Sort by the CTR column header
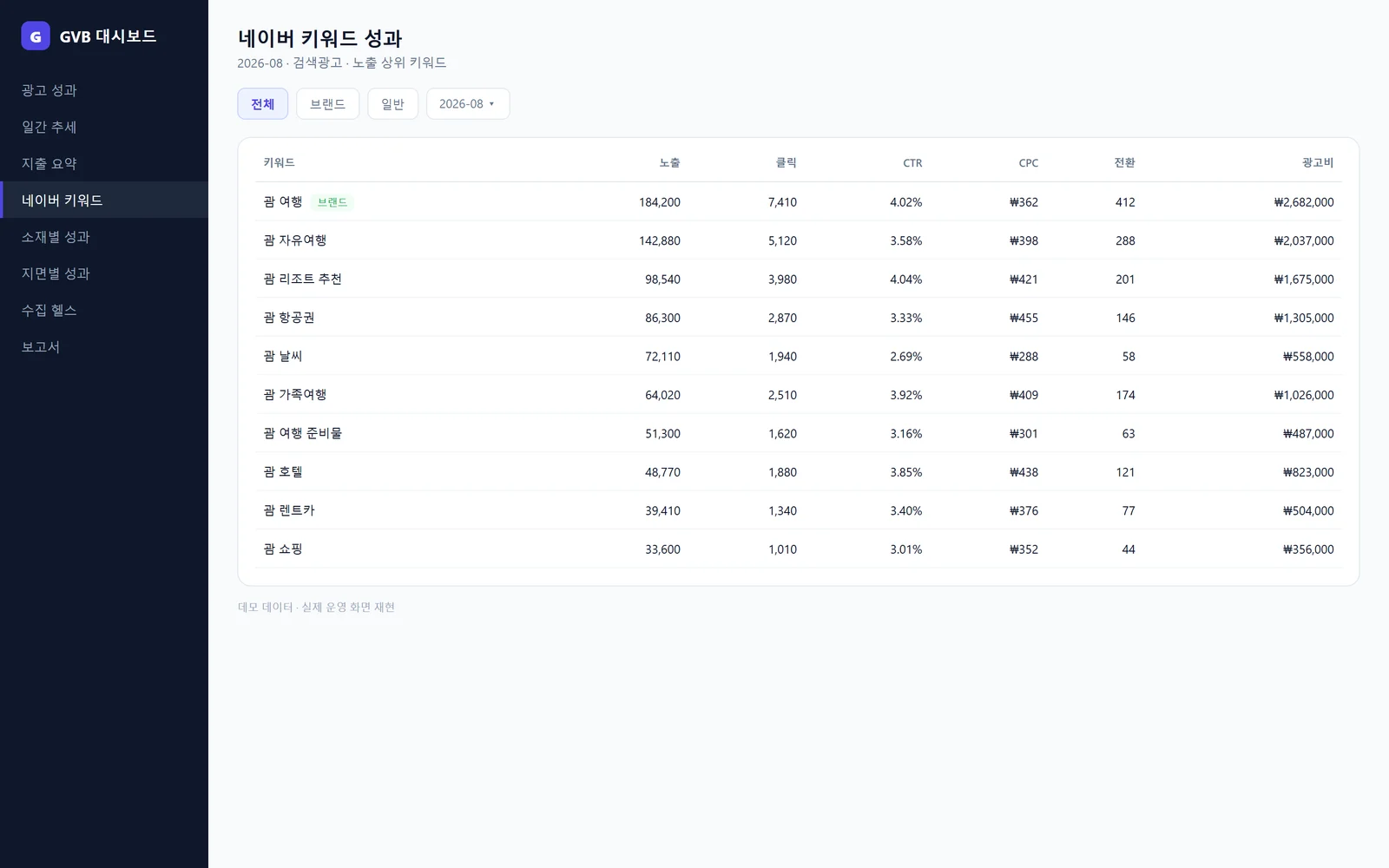 coord(912,163)
